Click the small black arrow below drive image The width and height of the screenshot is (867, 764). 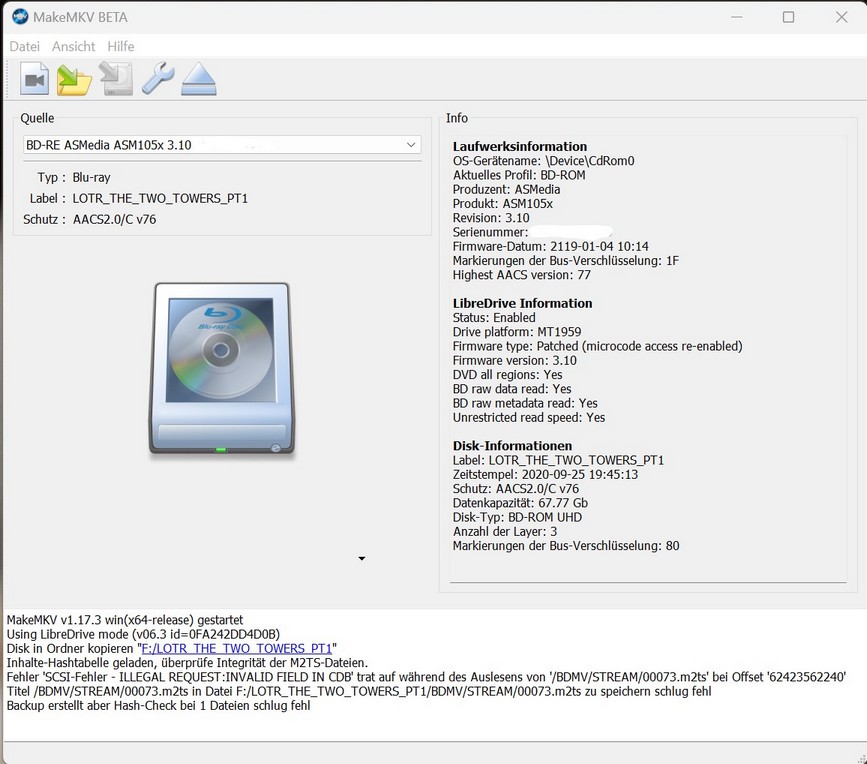point(362,558)
